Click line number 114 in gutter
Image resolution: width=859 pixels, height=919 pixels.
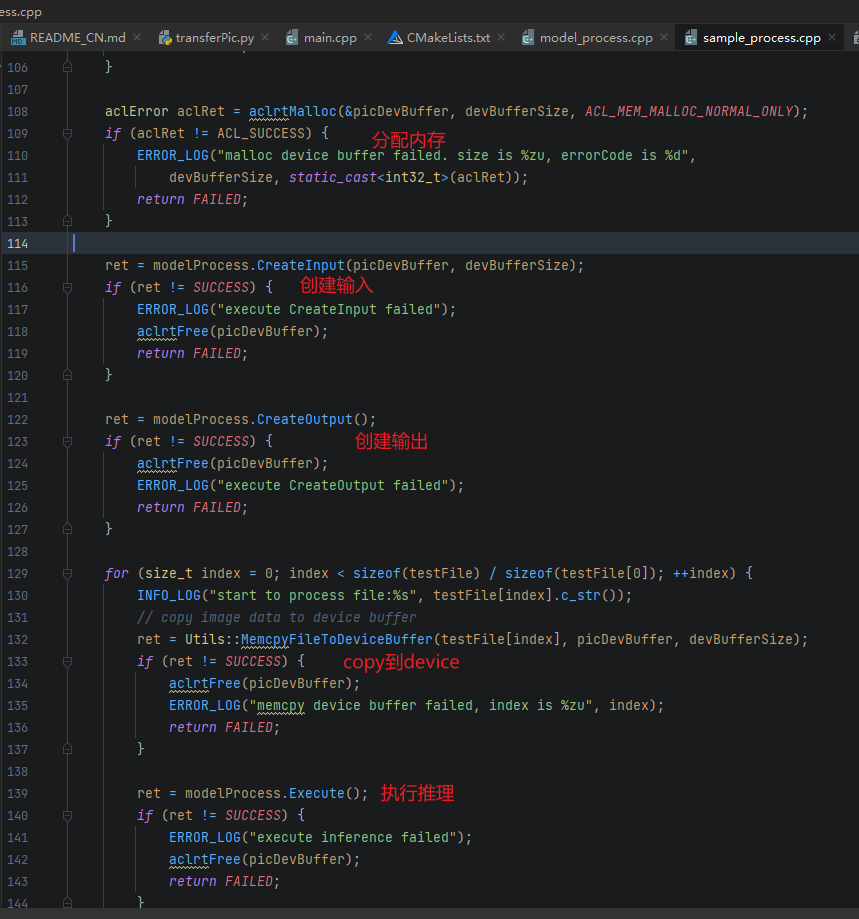click(18, 244)
